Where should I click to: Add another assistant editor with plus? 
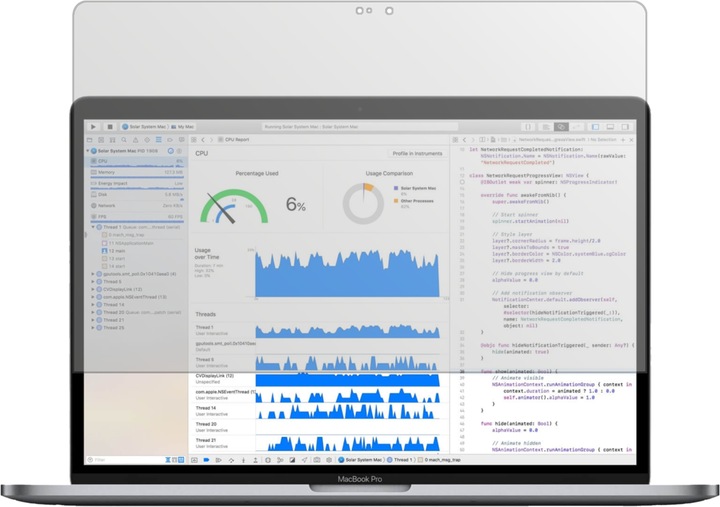pos(623,140)
